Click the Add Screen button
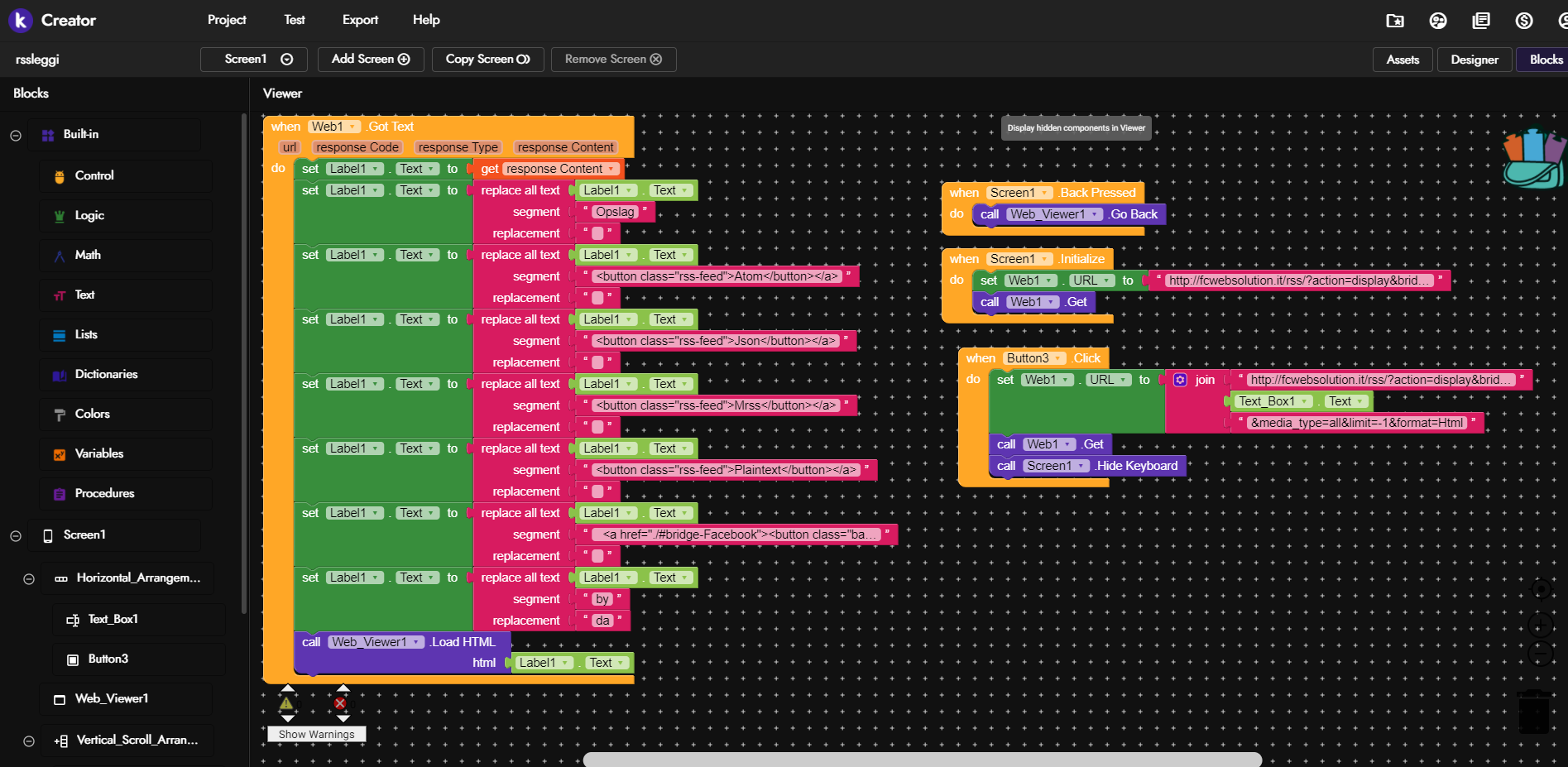The height and width of the screenshot is (767, 1568). tap(371, 60)
